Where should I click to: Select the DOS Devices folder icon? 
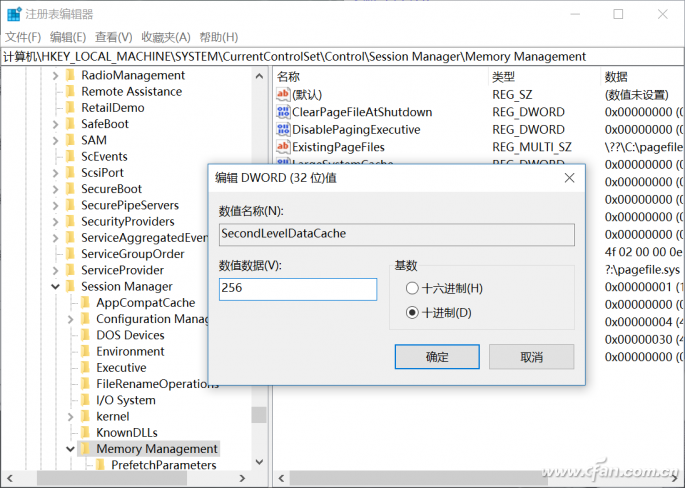pyautogui.click(x=85, y=335)
